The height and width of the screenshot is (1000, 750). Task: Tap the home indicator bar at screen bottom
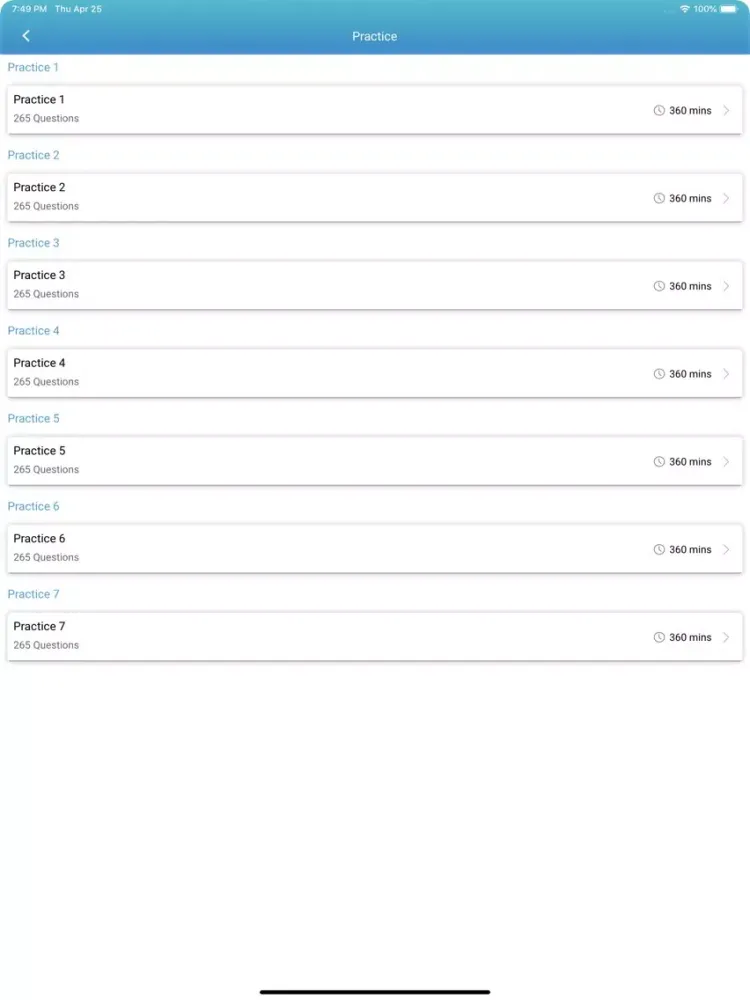coord(375,990)
